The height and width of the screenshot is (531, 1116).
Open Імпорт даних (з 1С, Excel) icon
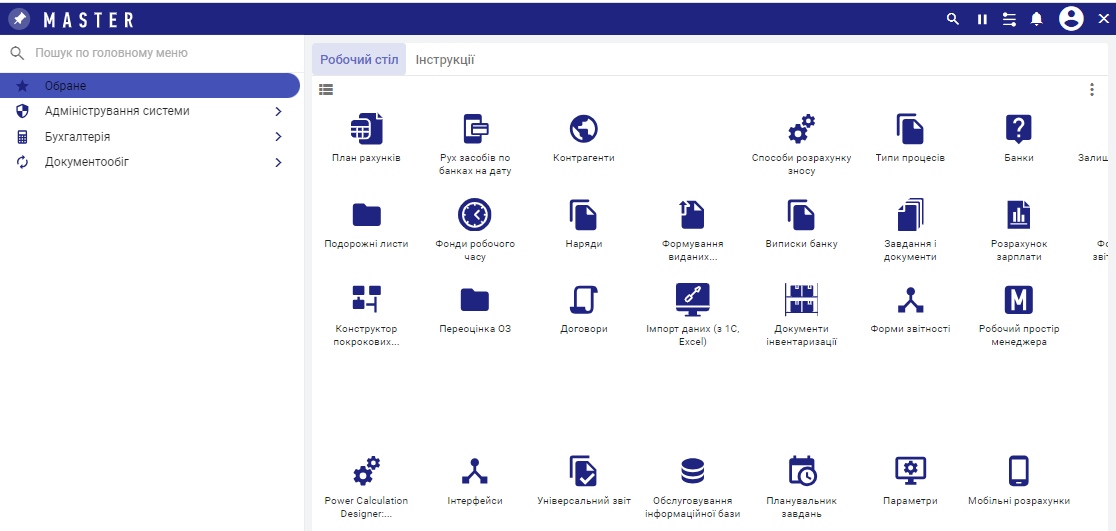tap(692, 300)
